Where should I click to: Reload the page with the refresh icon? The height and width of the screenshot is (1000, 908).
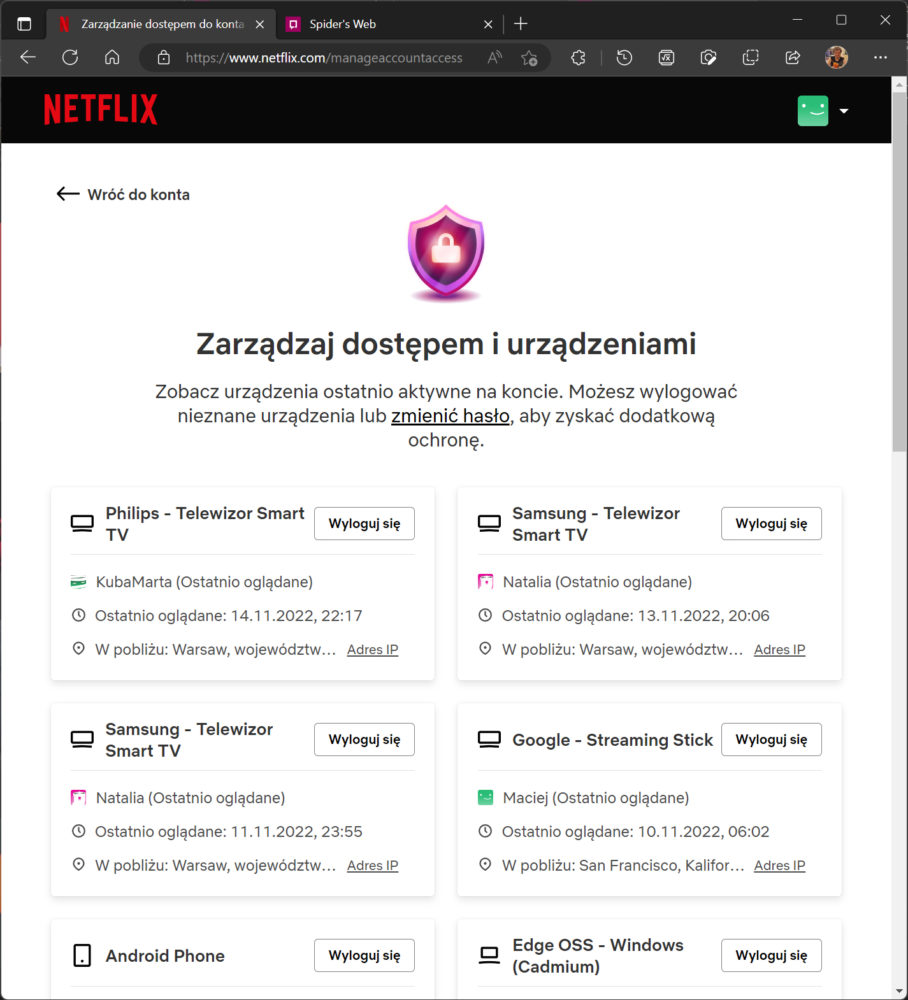[70, 58]
